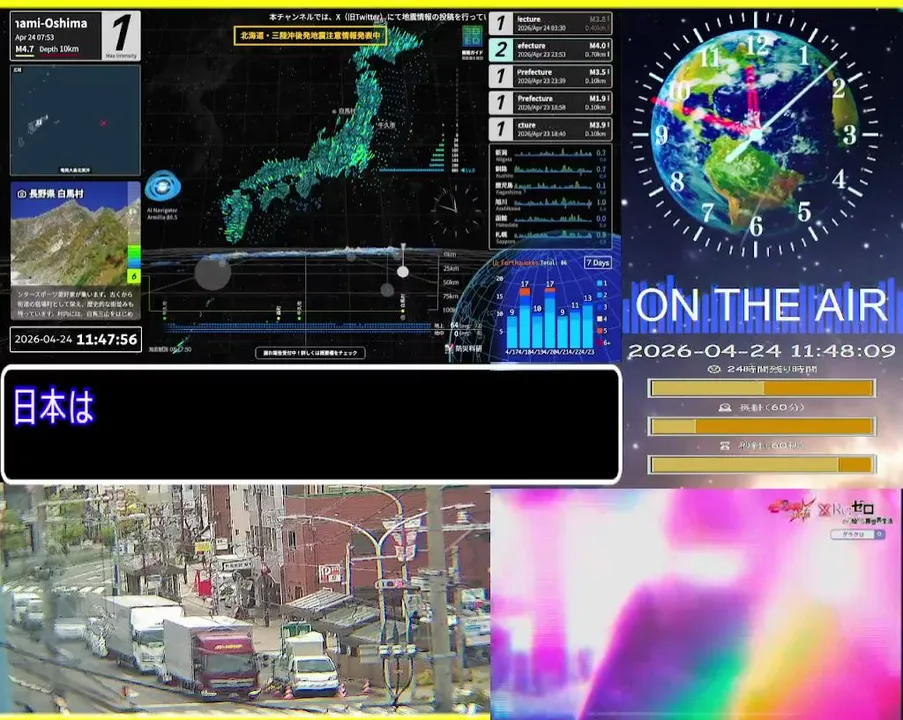Click the 長野県 白馬村 location label

pos(56,194)
